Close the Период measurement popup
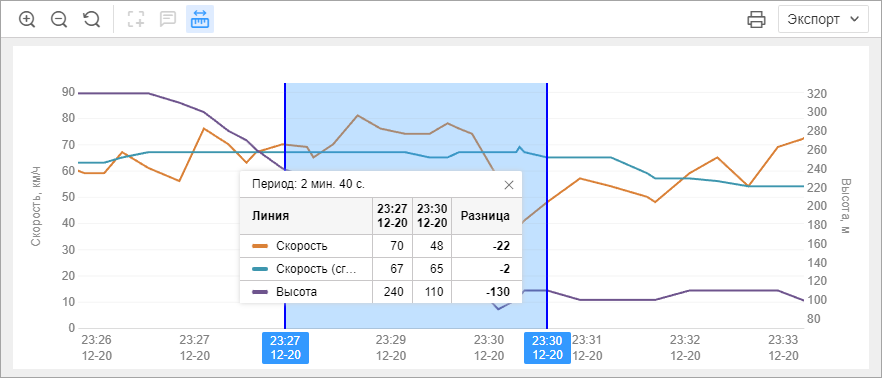 click(x=509, y=184)
